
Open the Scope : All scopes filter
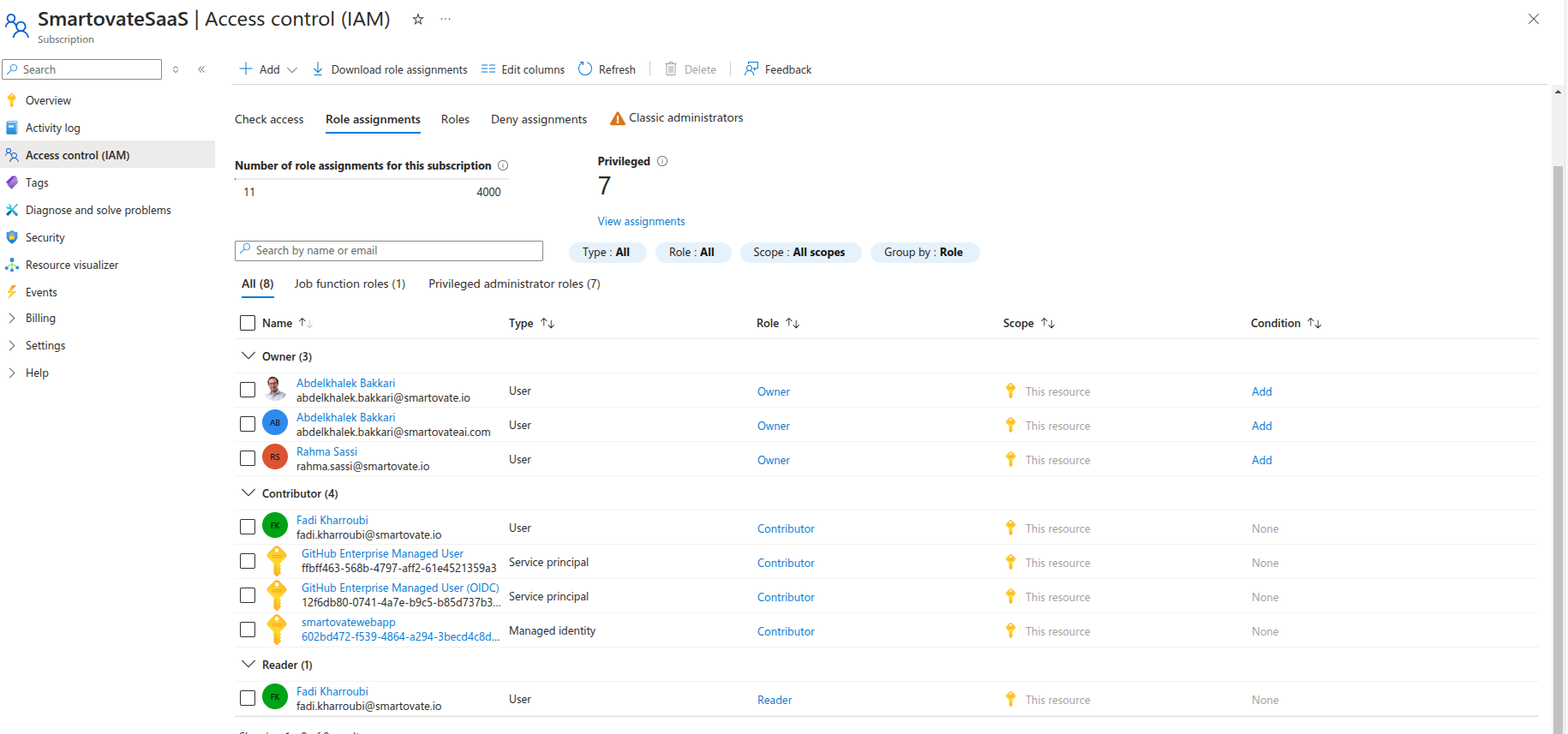(800, 252)
